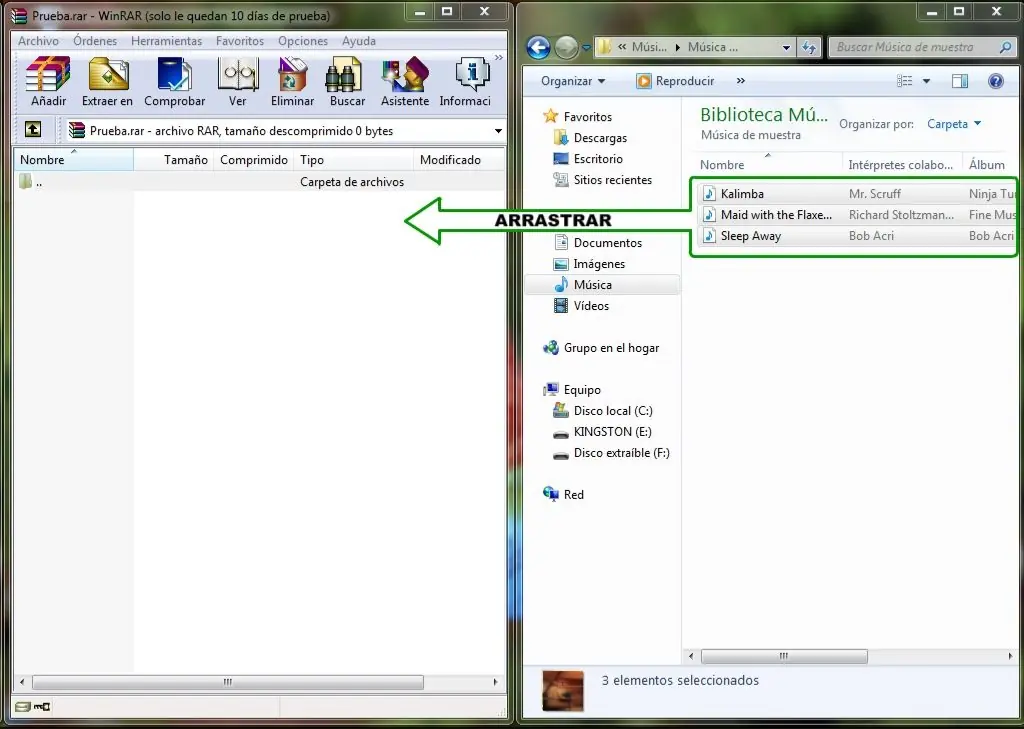Click the Explorer search magnifier icon
Screen dimensions: 1024x729
(x=1006, y=47)
